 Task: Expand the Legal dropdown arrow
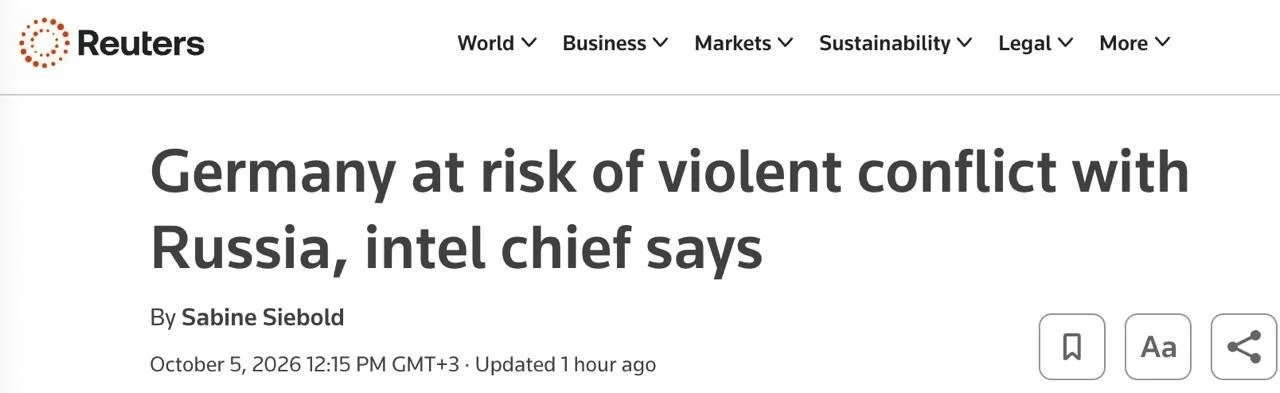1066,43
